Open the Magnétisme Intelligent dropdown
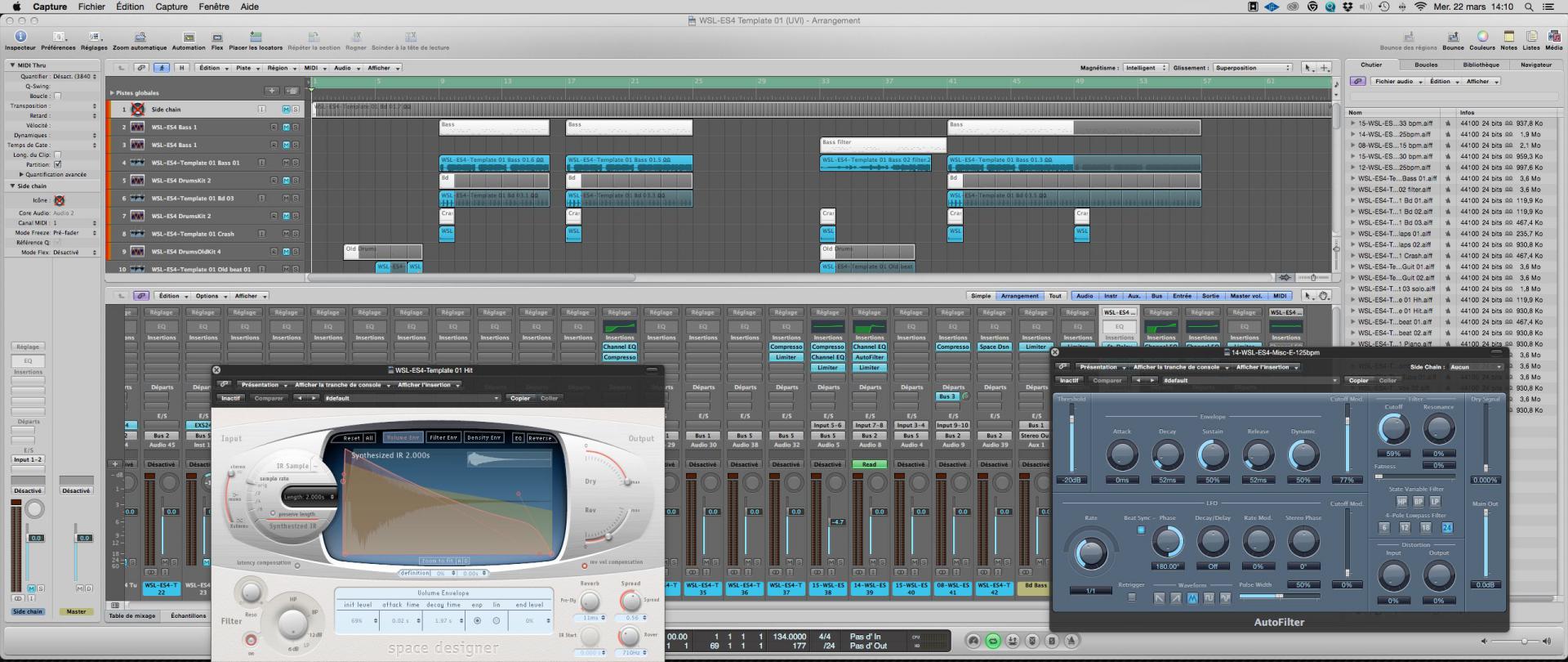The image size is (1568, 662). [x=1146, y=68]
